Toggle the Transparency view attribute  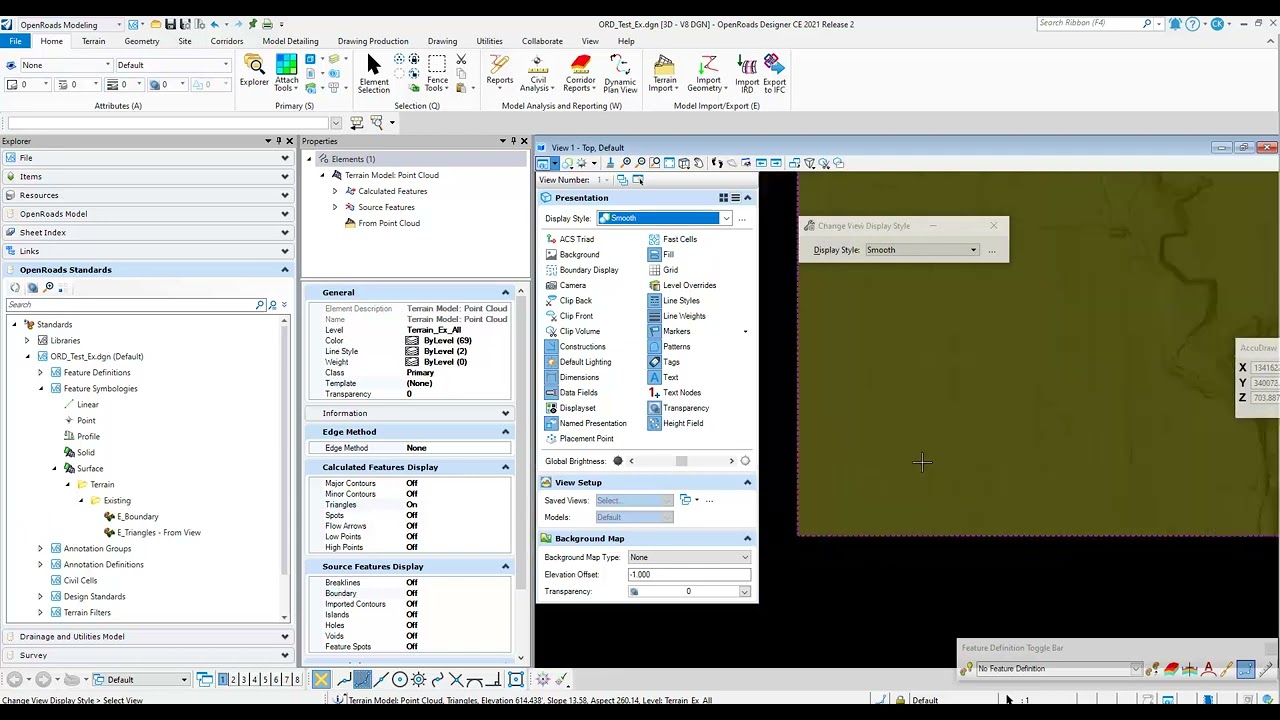click(x=679, y=408)
